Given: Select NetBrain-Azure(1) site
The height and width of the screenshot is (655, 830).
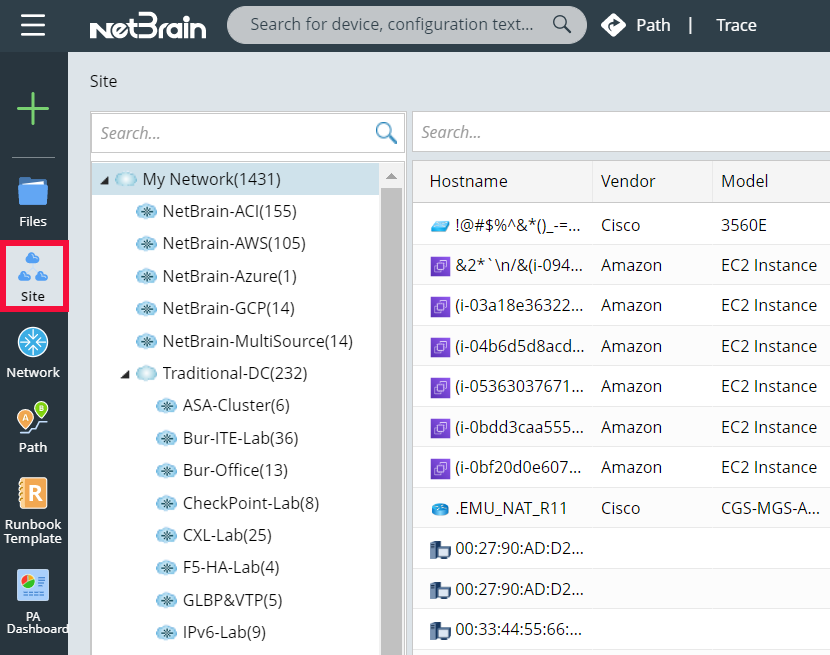Looking at the screenshot, I should 229,276.
